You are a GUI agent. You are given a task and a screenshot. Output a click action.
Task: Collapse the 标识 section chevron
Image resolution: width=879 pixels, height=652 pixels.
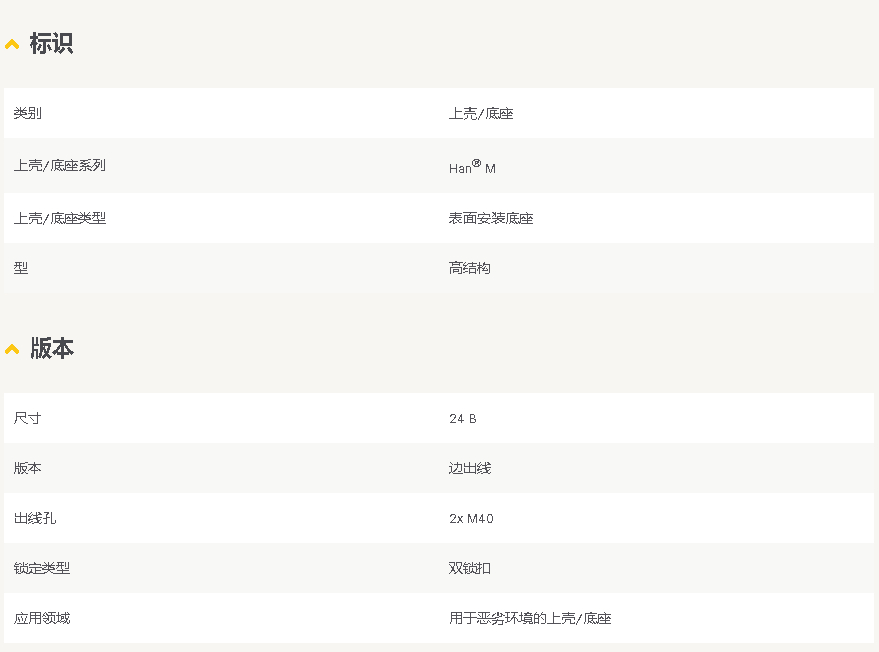12,44
